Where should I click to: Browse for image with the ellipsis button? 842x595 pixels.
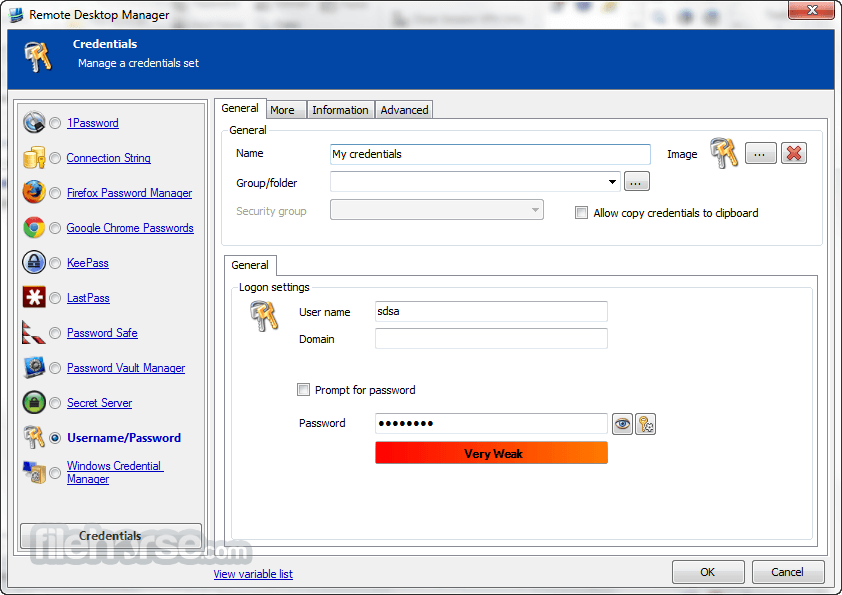760,154
